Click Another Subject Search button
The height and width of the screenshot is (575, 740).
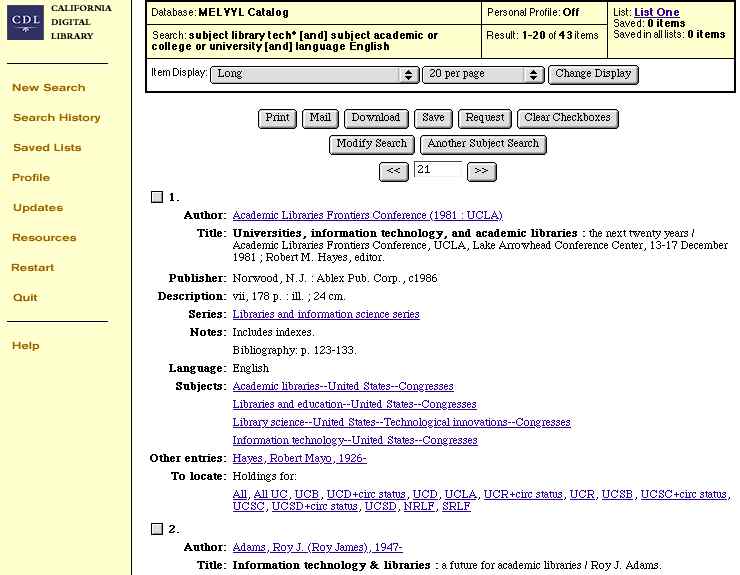point(483,144)
